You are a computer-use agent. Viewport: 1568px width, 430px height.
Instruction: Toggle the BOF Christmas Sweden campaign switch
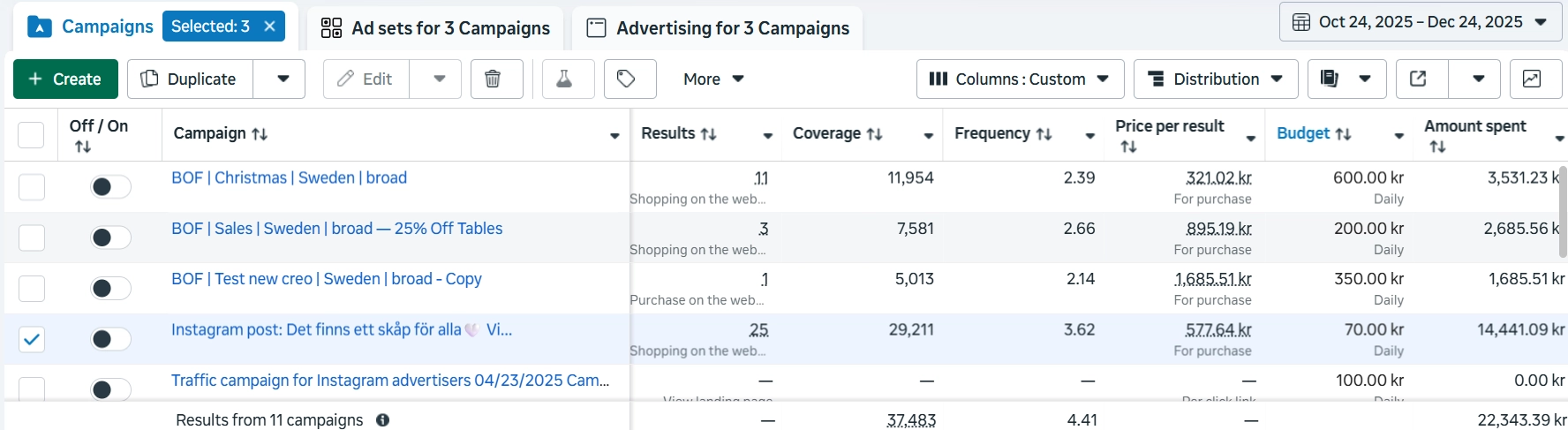pos(110,186)
